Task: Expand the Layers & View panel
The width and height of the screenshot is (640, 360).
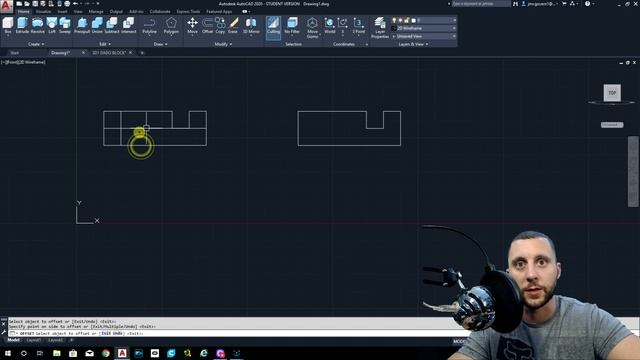Action: (413, 44)
